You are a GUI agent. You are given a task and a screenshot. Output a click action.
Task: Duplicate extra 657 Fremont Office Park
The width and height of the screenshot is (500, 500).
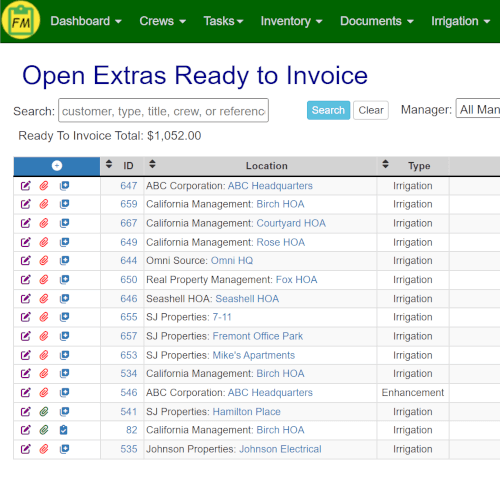64,336
